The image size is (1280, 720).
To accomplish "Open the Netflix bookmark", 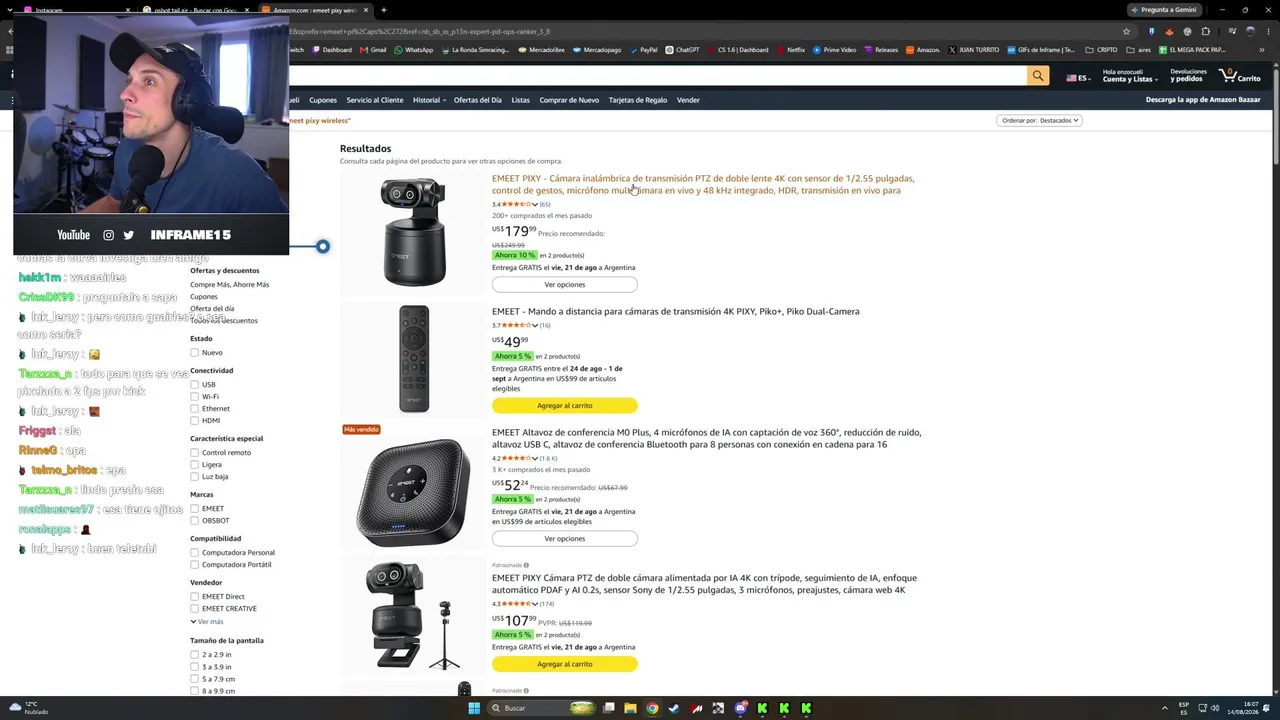I will 790,50.
